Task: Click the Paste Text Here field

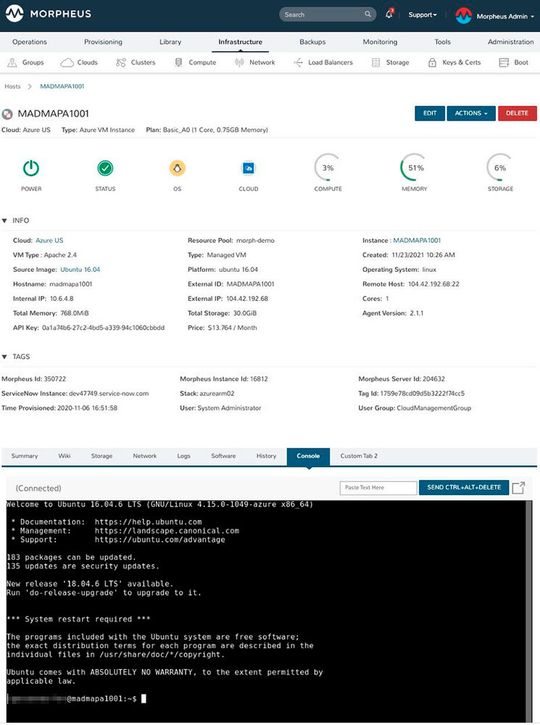Action: [x=378, y=487]
